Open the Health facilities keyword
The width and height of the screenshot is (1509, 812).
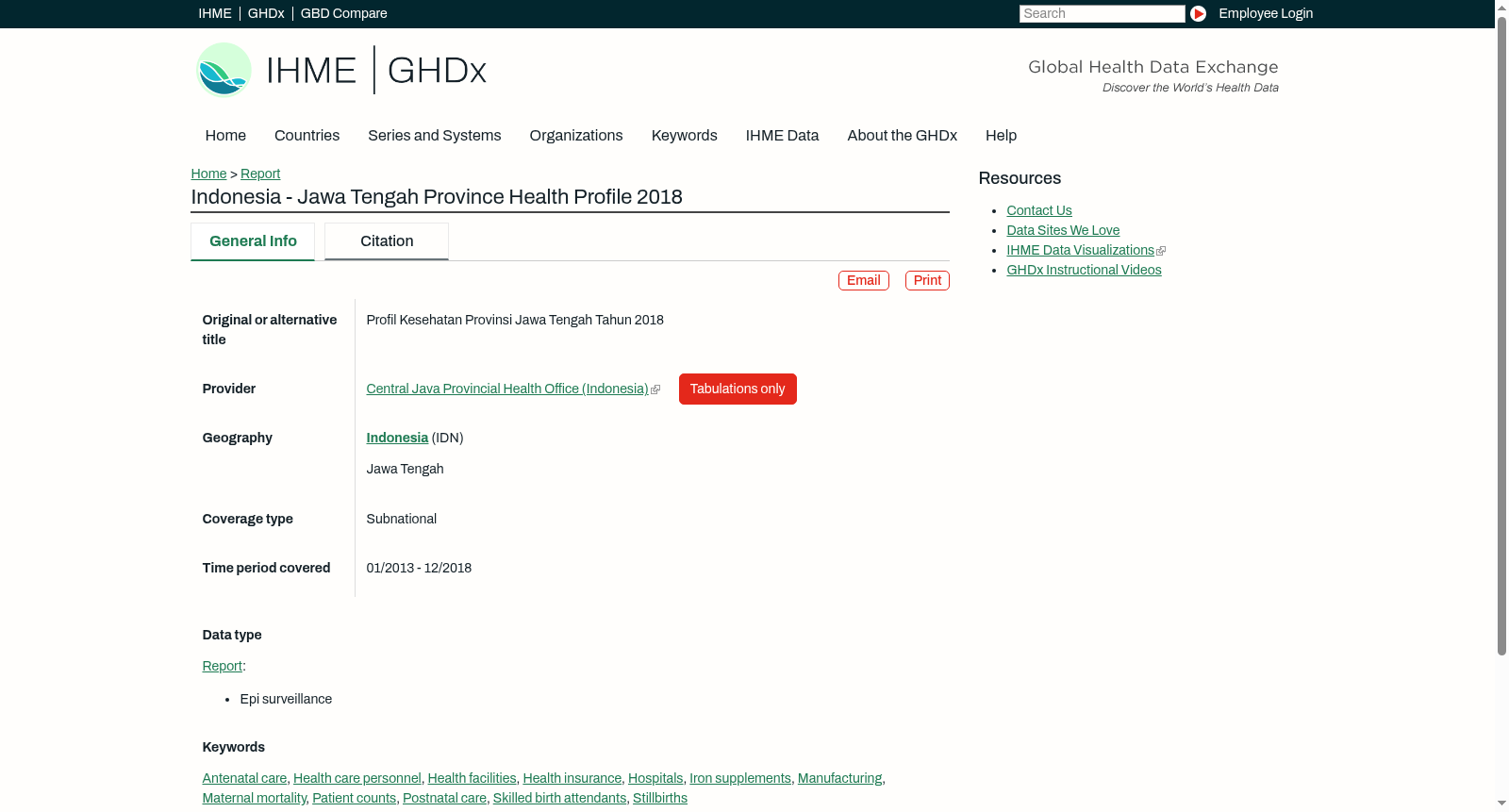473,778
